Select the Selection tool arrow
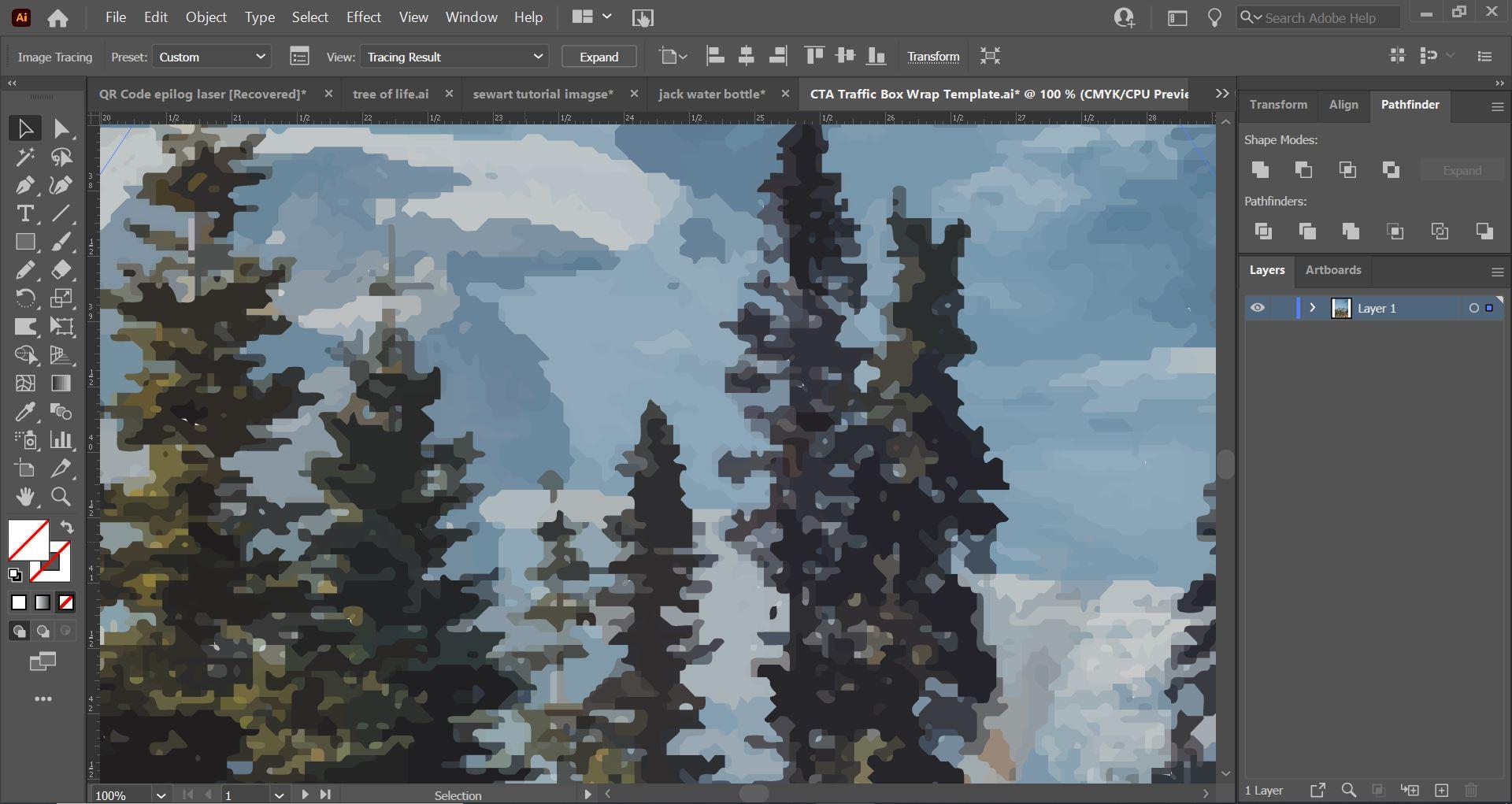This screenshot has height=804, width=1512. click(x=25, y=128)
